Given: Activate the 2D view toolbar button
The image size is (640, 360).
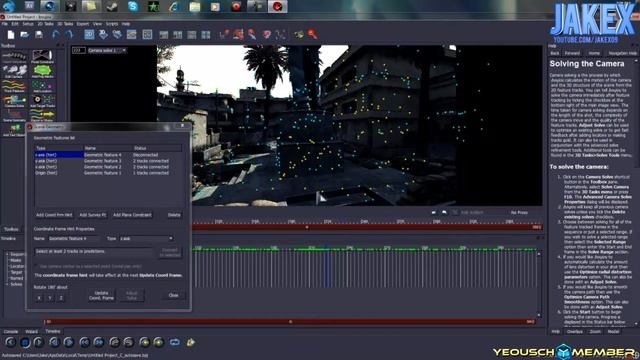Looking at the screenshot, I should tap(89, 35).
